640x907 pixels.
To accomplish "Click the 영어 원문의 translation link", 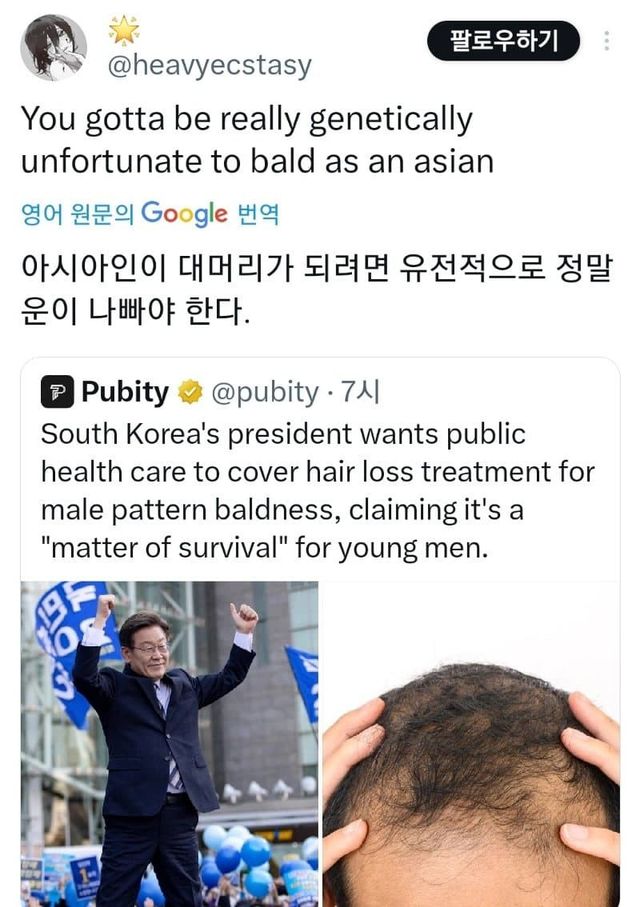I will tap(78, 215).
